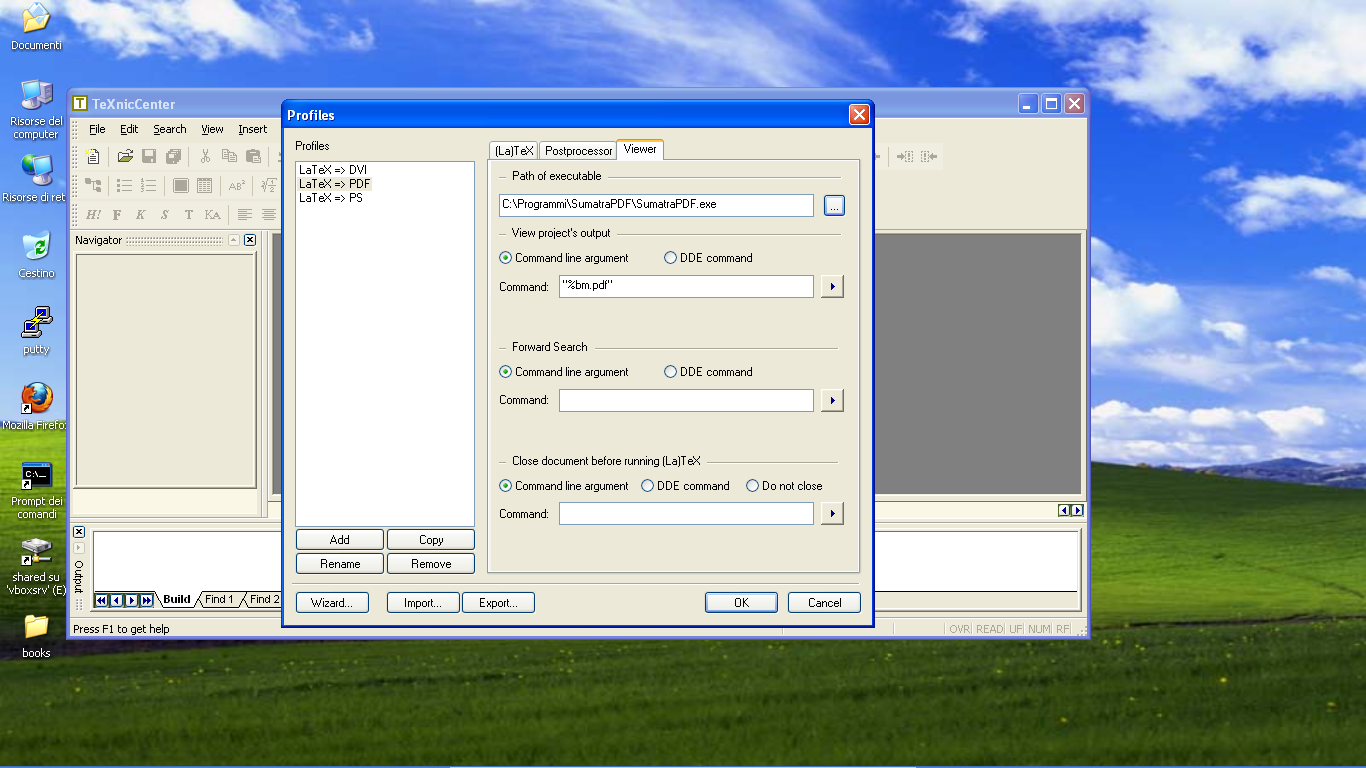Select Command line argument under Close document section
This screenshot has height=768, width=1366.
[x=564, y=486]
